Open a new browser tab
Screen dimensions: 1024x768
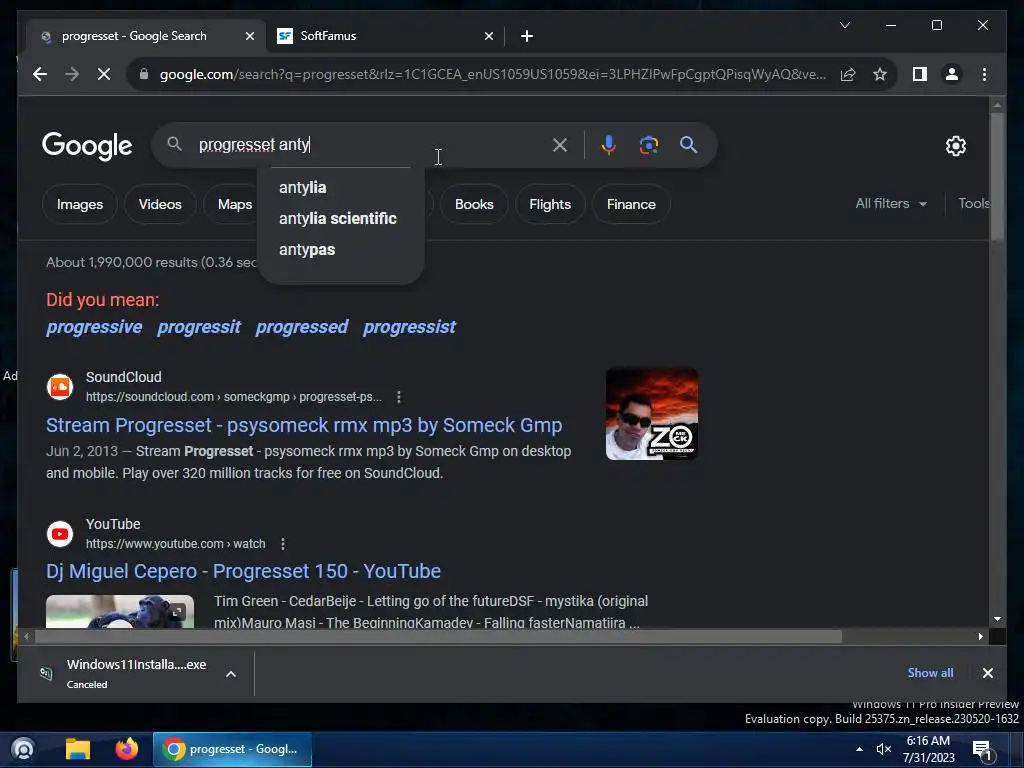point(527,36)
